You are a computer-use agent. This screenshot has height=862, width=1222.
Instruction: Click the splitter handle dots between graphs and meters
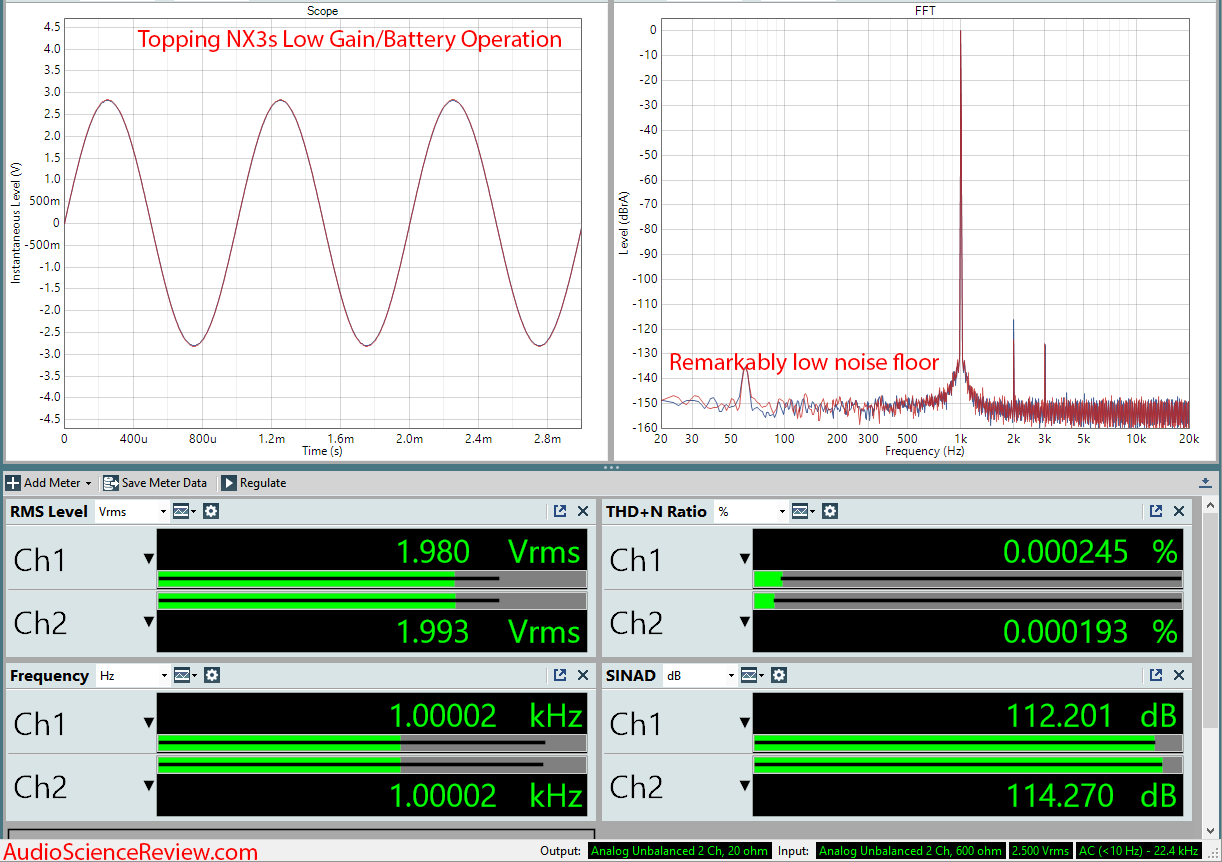point(610,467)
